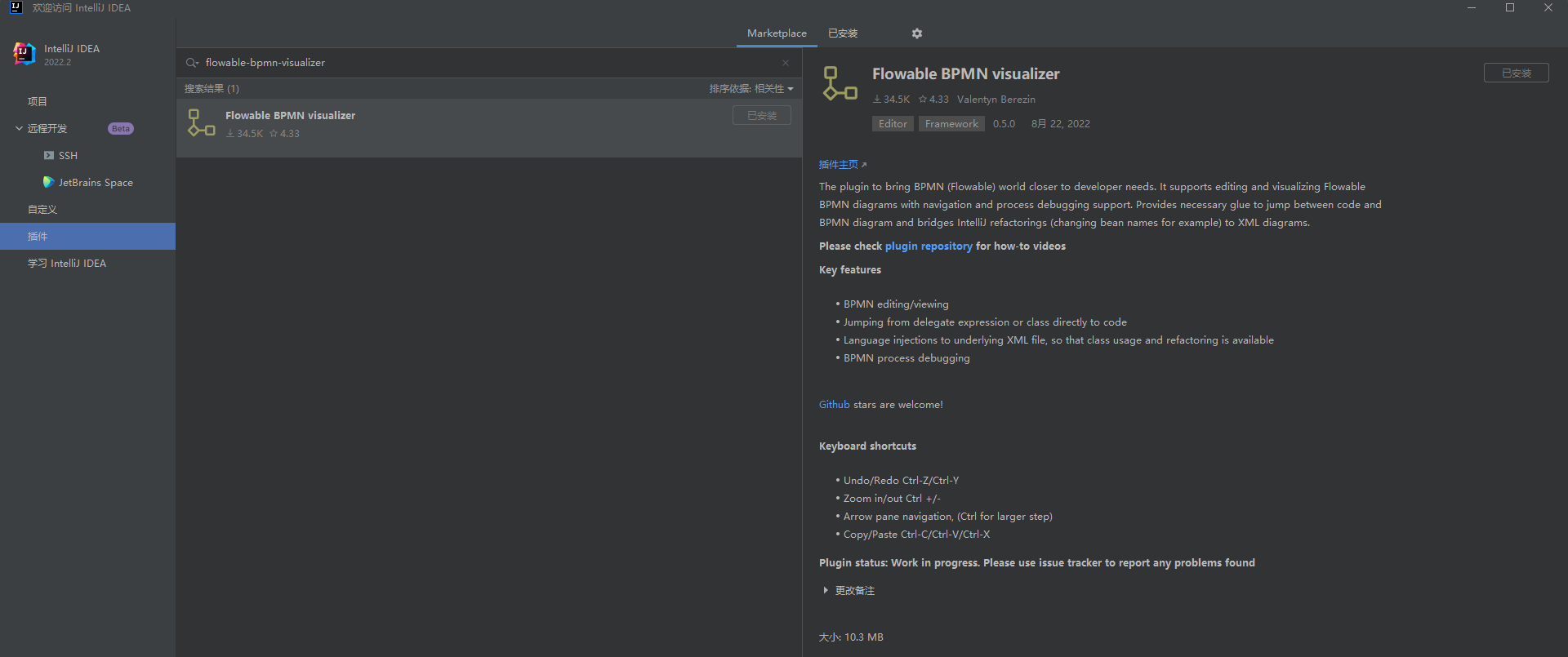
Task: Click the release date 8月 22, 2022
Action: [1061, 124]
